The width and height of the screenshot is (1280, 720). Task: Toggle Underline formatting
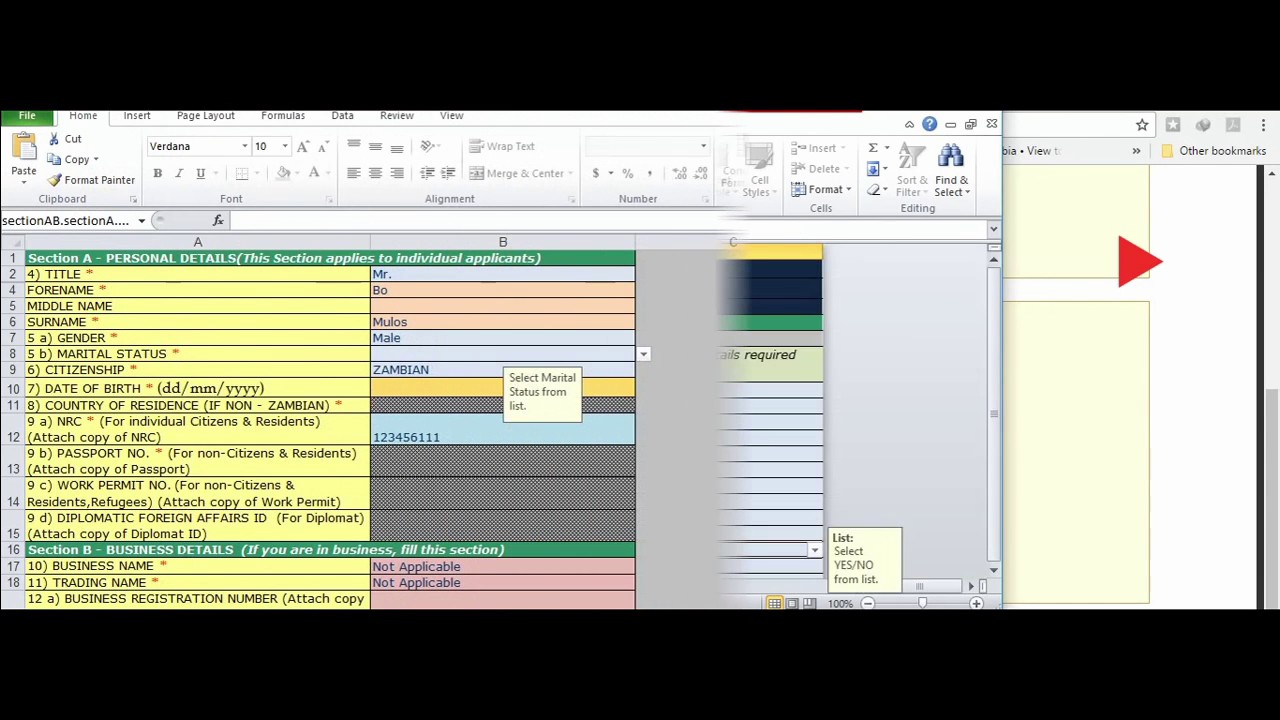(x=200, y=174)
